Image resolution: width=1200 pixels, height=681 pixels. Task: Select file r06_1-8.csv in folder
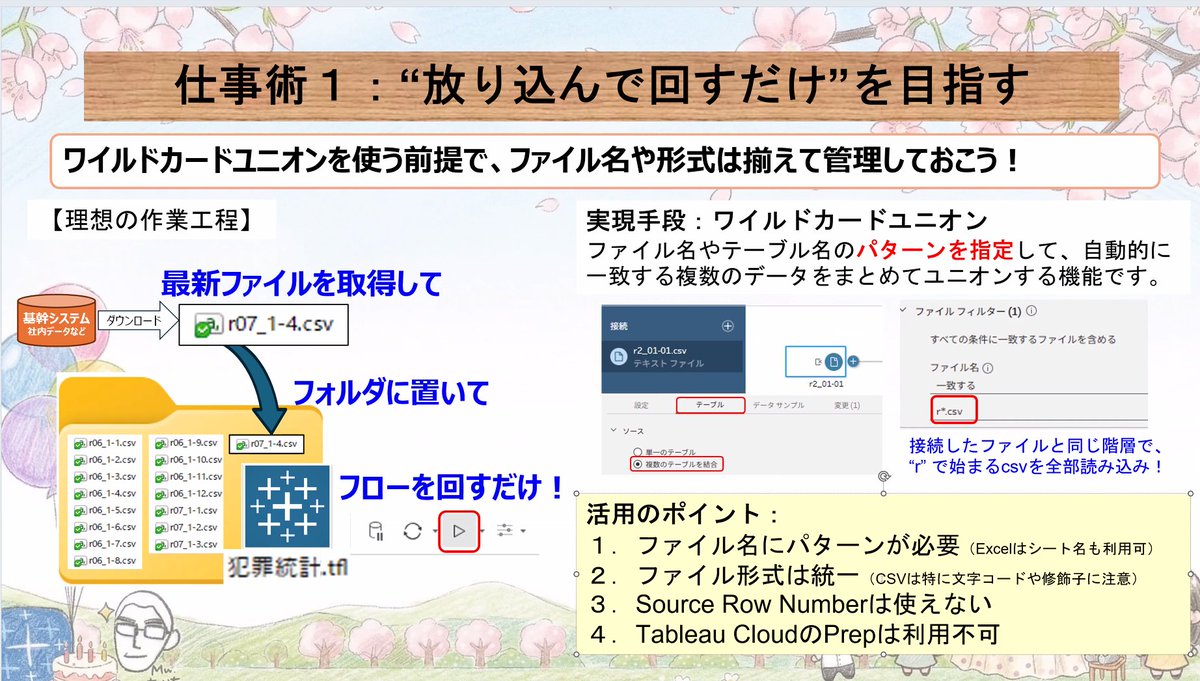click(x=105, y=561)
